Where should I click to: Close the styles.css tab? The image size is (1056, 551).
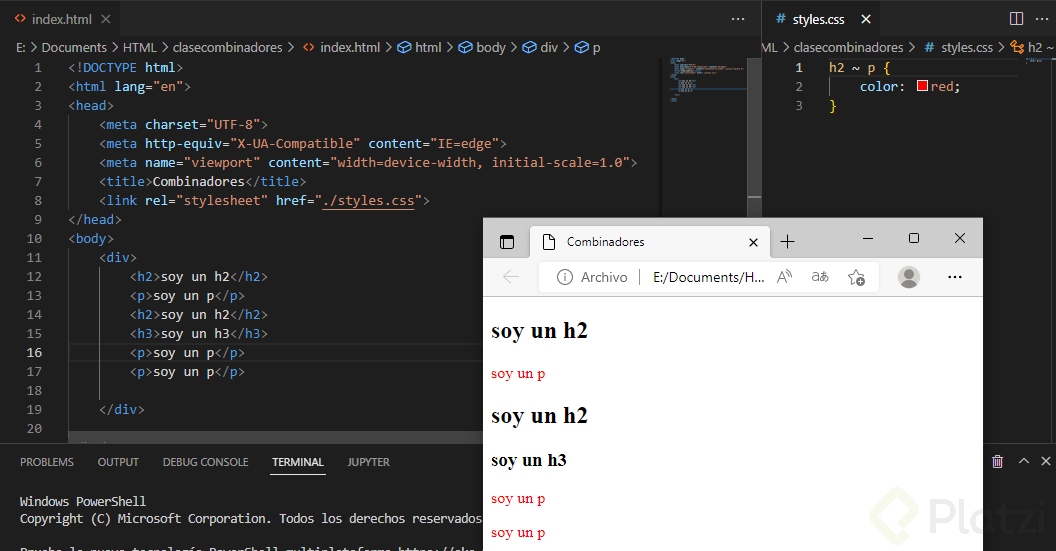click(866, 19)
